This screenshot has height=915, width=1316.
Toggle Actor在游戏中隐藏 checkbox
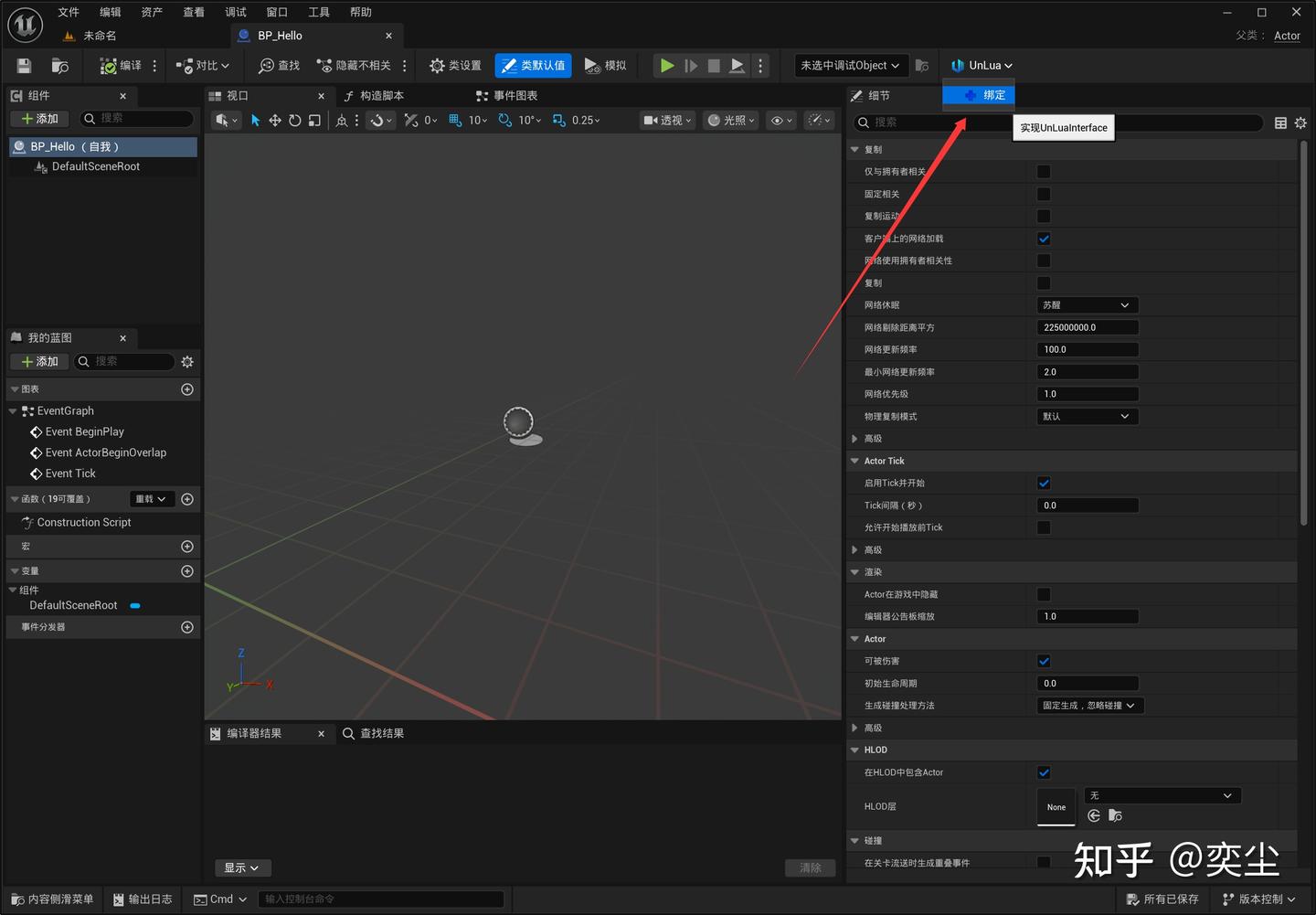coord(1044,594)
